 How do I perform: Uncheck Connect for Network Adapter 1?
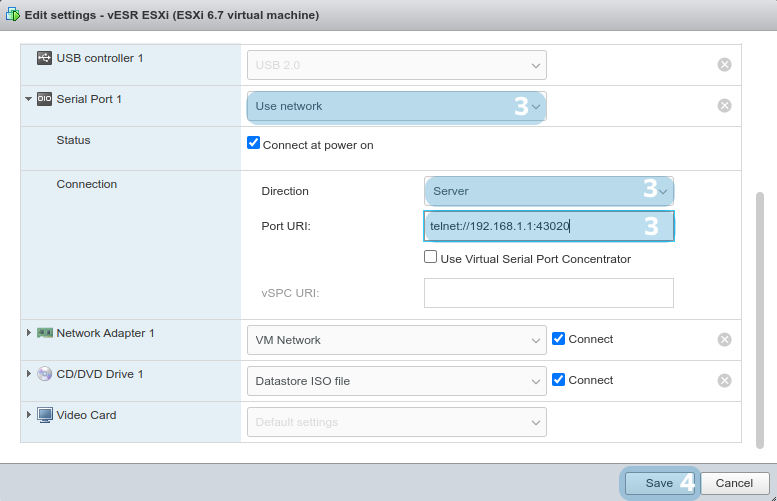pos(559,339)
